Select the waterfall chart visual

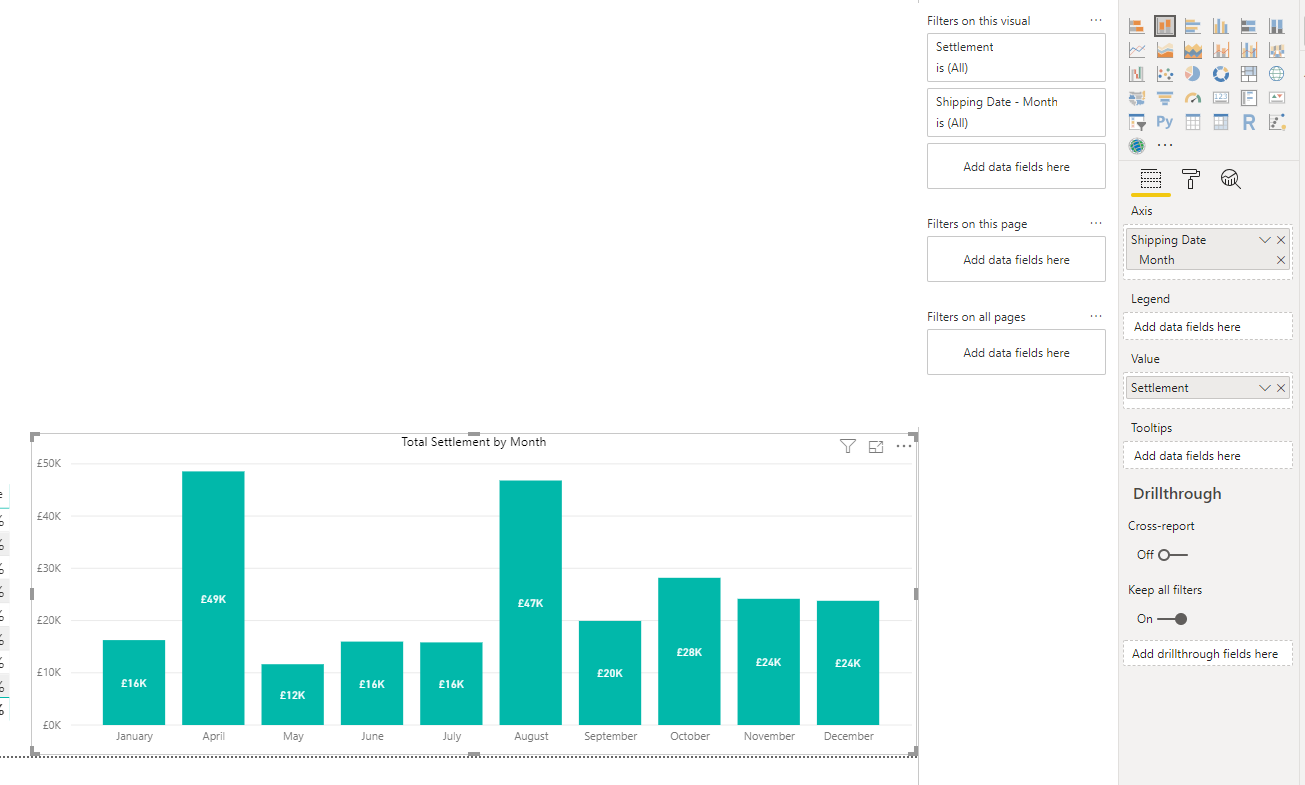tap(1137, 74)
